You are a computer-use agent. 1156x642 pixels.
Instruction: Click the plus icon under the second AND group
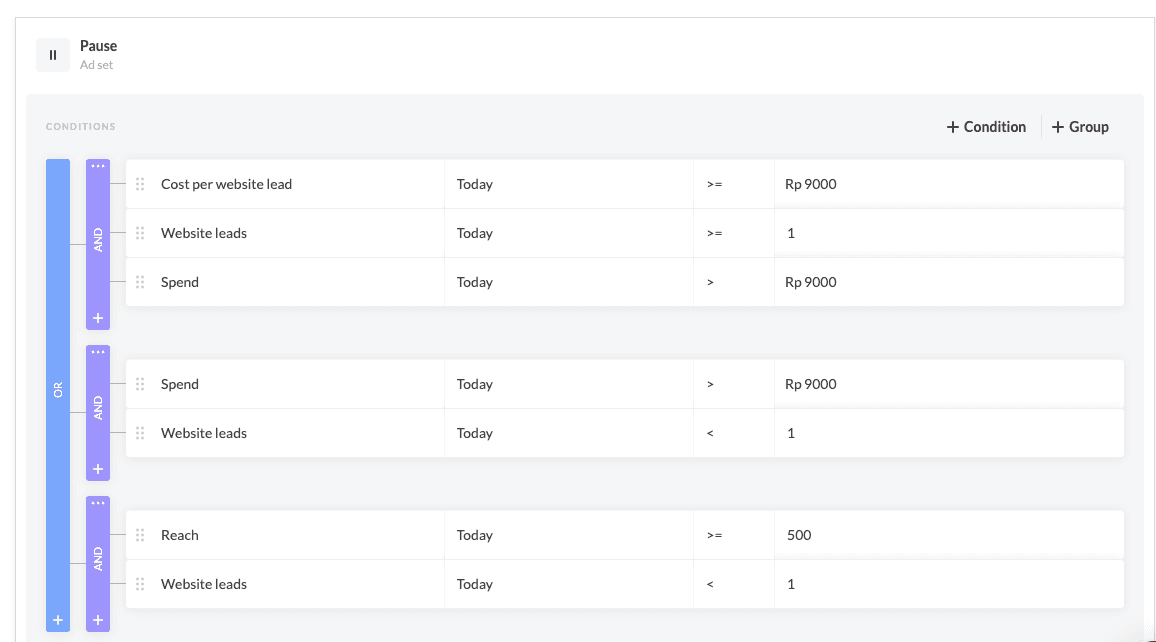[97, 468]
